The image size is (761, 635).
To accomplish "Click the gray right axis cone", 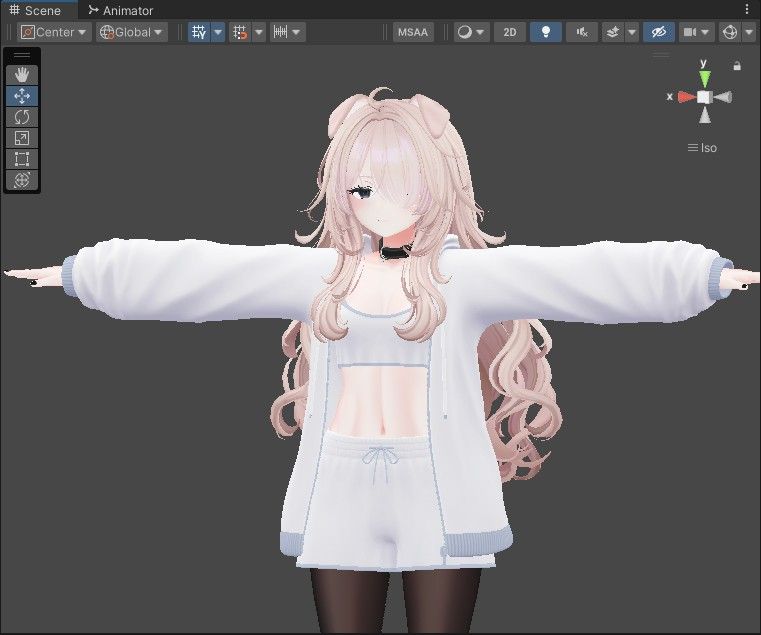I will 723,97.
